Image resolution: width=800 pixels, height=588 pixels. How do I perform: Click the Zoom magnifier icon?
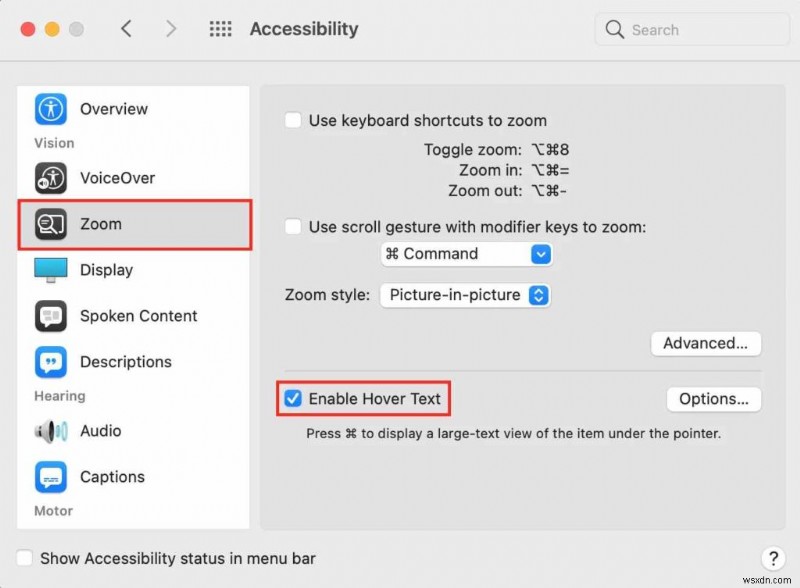tap(50, 224)
